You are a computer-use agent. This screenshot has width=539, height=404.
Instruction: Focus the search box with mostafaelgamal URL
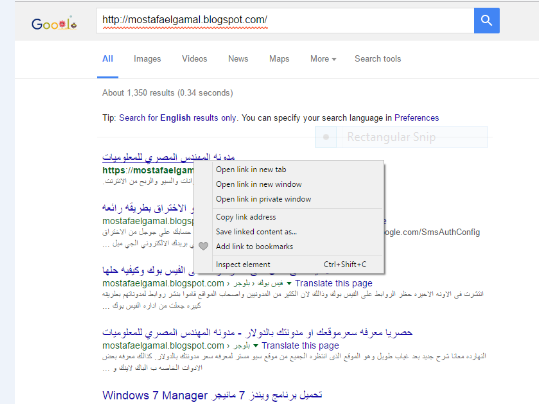click(x=285, y=21)
